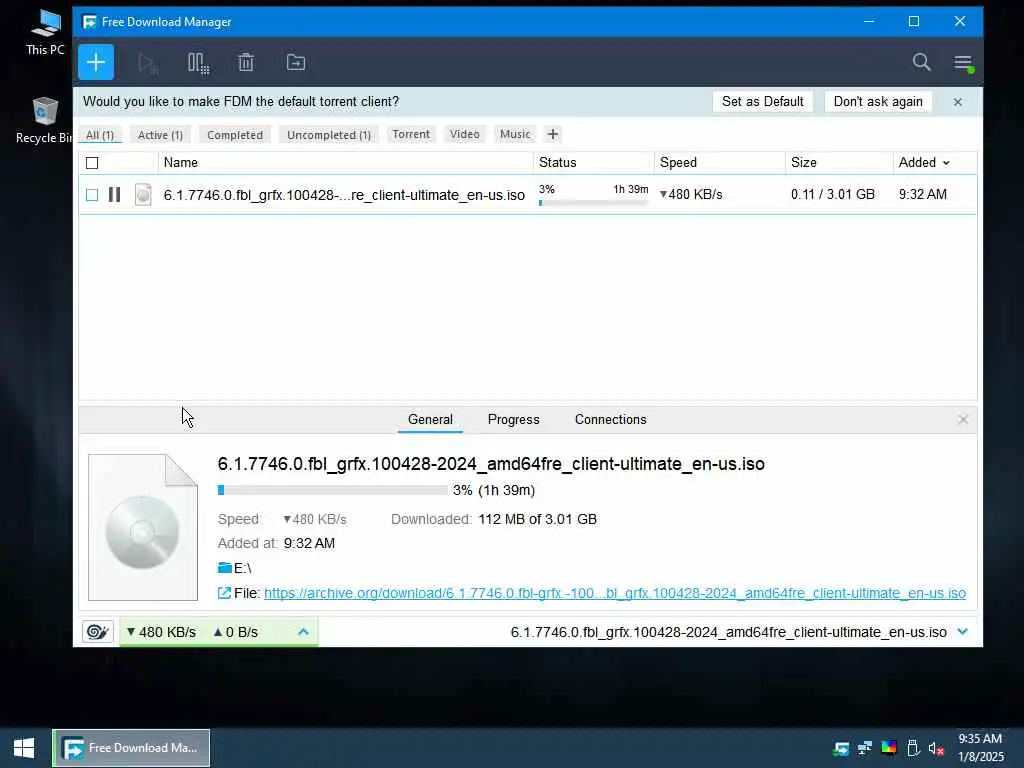Select the Active (1) filter tab
This screenshot has height=768, width=1024.
pyautogui.click(x=160, y=135)
